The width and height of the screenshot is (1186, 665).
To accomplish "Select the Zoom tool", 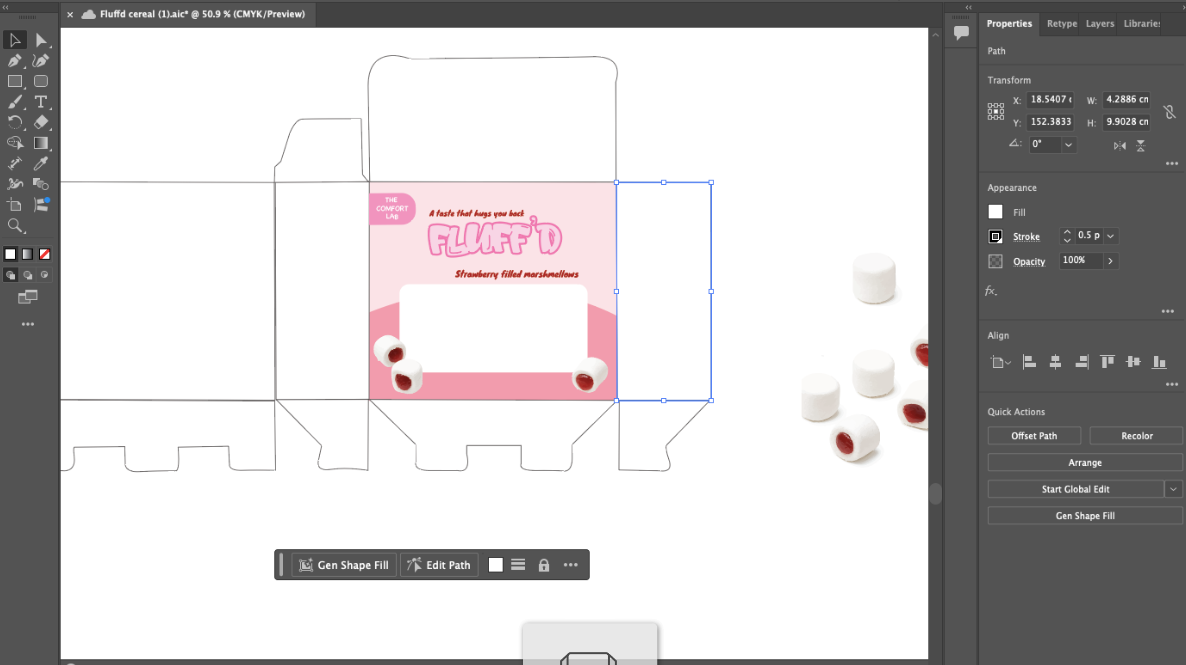I will pyautogui.click(x=14, y=225).
